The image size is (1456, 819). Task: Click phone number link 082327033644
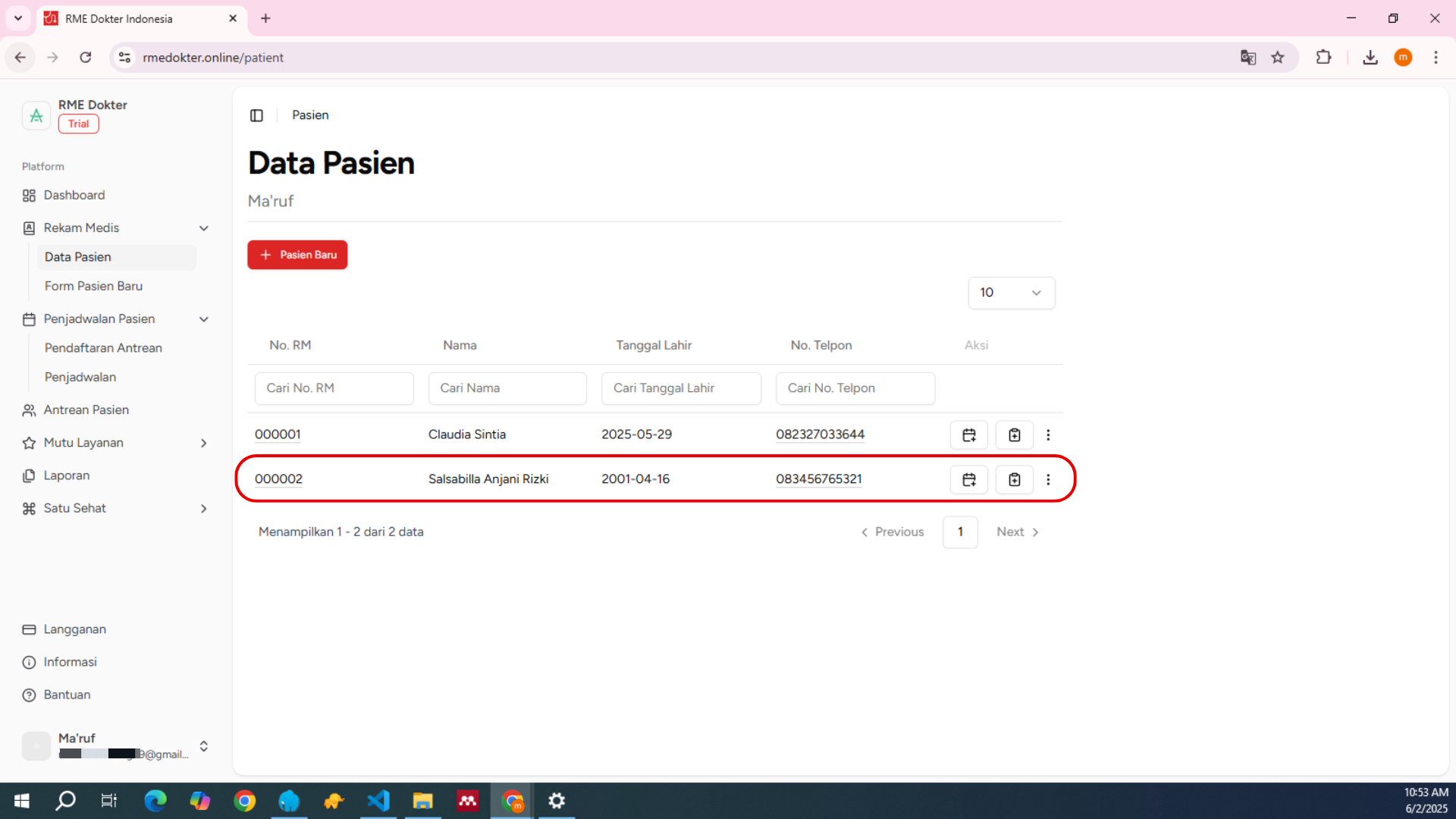(x=820, y=435)
